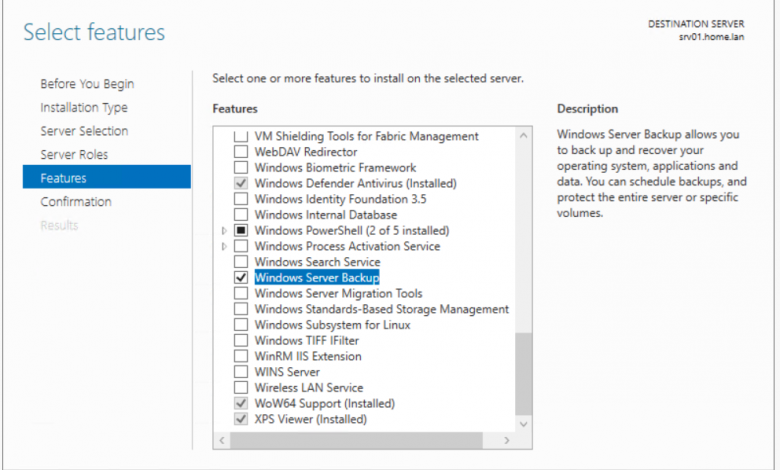This screenshot has height=470, width=780.
Task: Select the Windows Process Activation Service label
Action: 347,246
